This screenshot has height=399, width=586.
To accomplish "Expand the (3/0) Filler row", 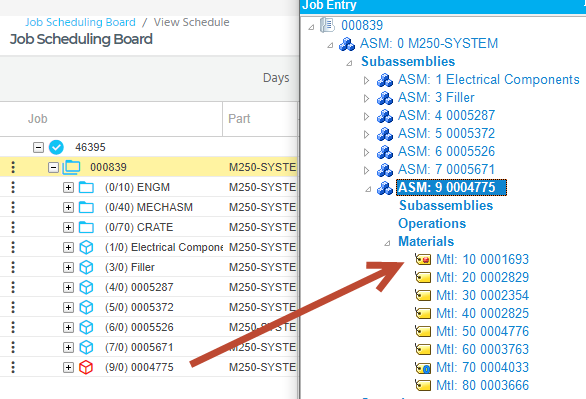I will (68, 267).
